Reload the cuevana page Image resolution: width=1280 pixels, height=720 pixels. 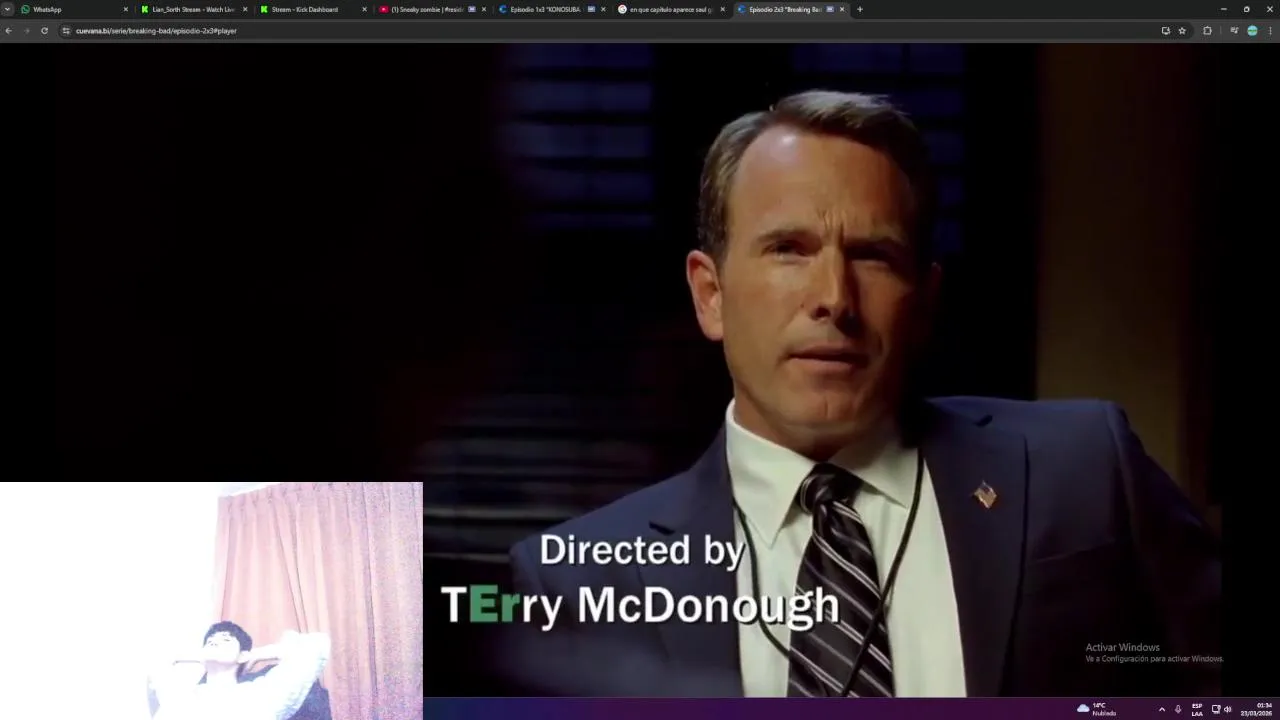coord(44,31)
